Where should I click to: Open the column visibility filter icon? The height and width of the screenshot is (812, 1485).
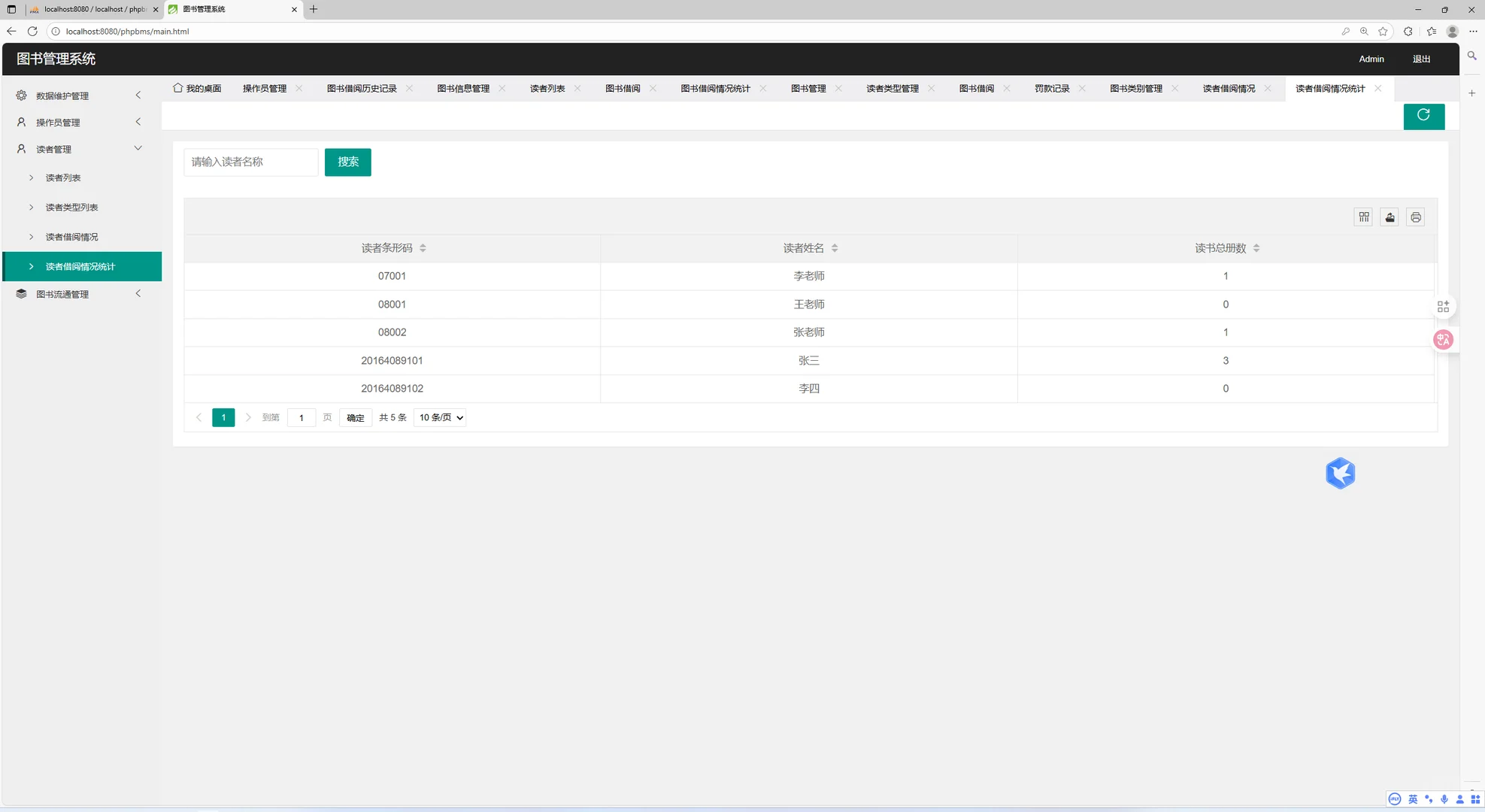click(1363, 217)
